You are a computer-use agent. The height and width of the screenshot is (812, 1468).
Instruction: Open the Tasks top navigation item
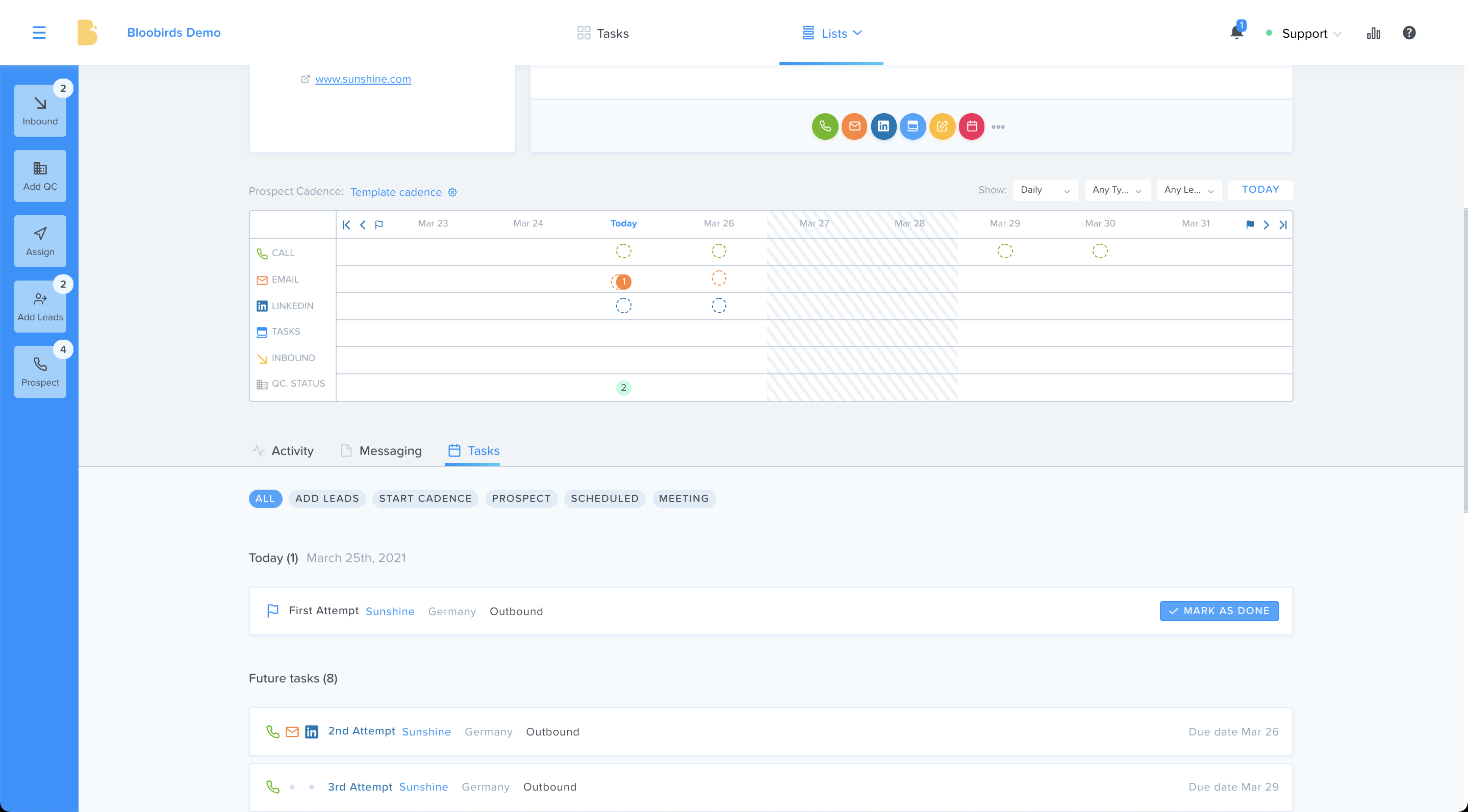click(x=602, y=33)
